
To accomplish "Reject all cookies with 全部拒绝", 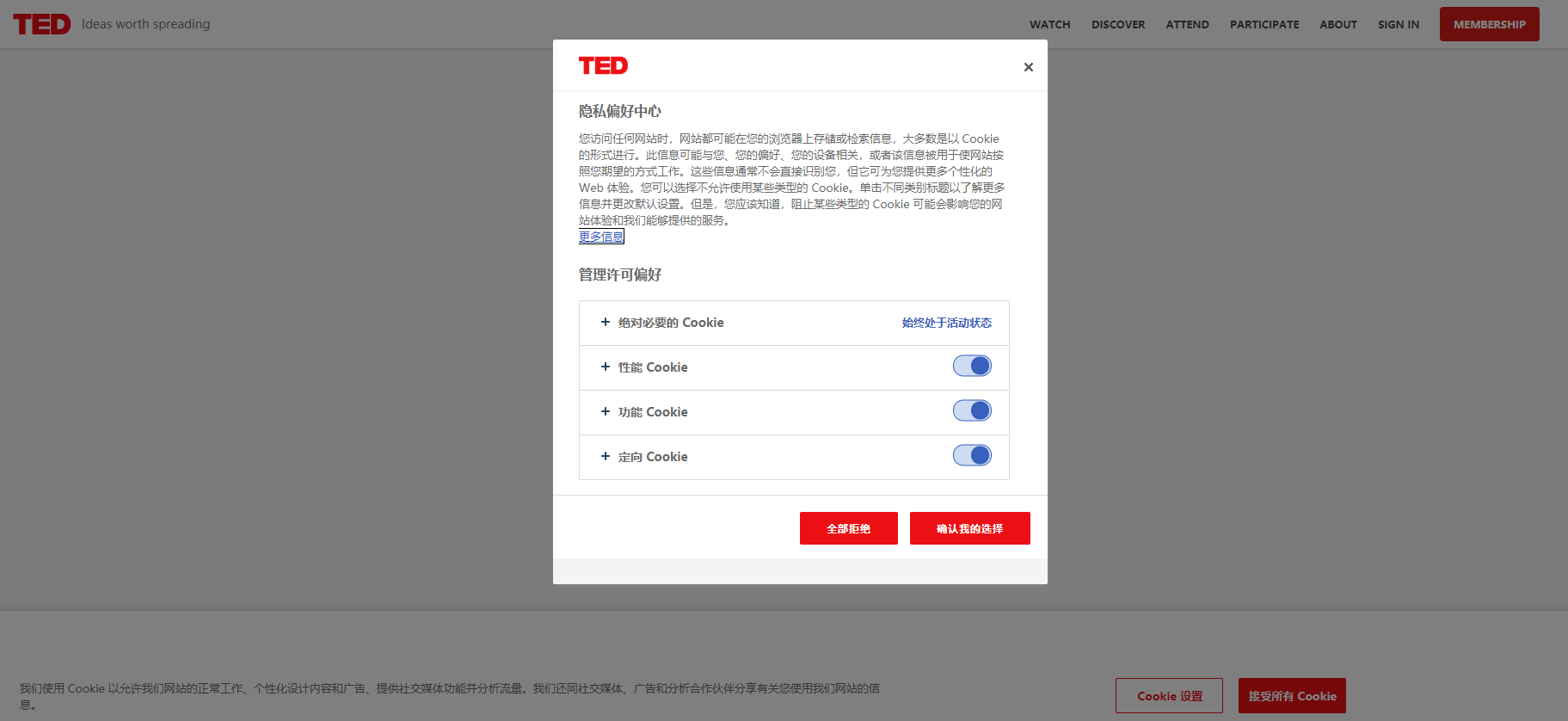I will (848, 528).
